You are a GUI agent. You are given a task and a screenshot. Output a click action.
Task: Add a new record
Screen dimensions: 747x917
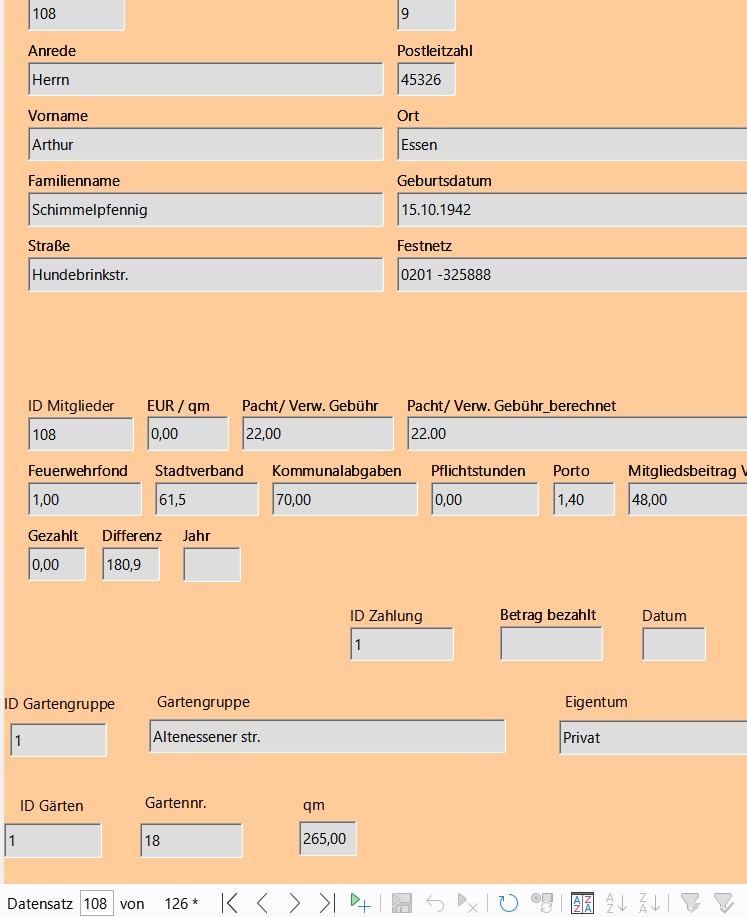click(361, 903)
